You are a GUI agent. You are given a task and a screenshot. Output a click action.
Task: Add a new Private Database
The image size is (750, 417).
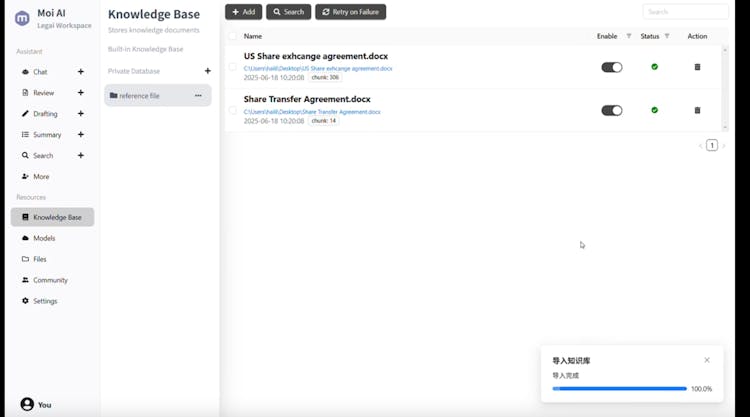(208, 71)
